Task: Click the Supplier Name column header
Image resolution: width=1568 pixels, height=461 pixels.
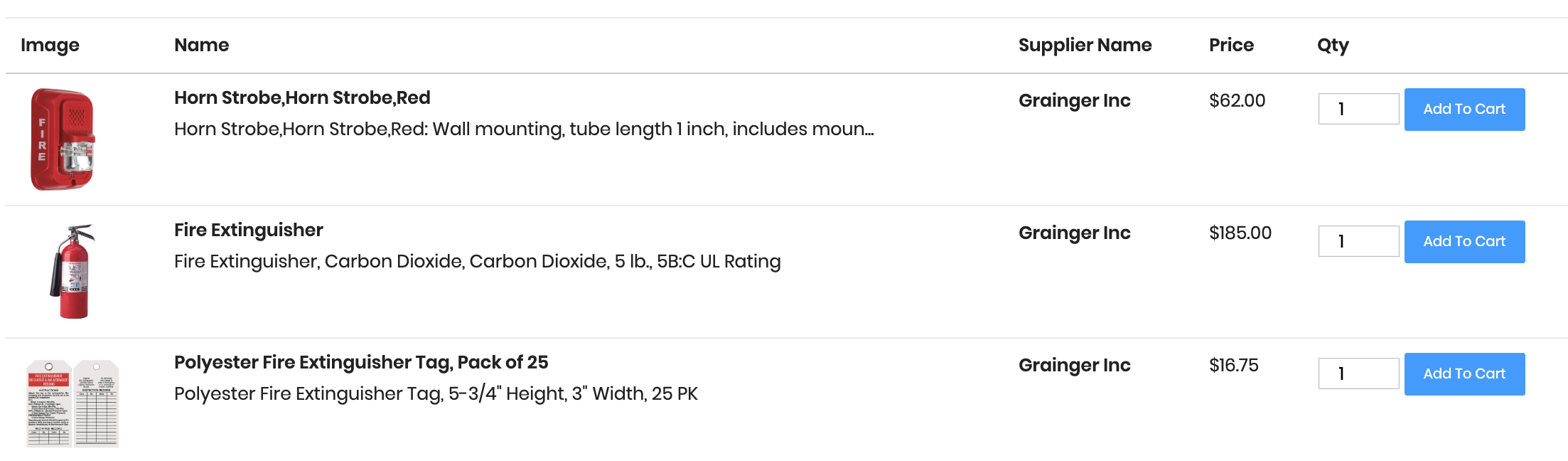Action: (x=1085, y=46)
